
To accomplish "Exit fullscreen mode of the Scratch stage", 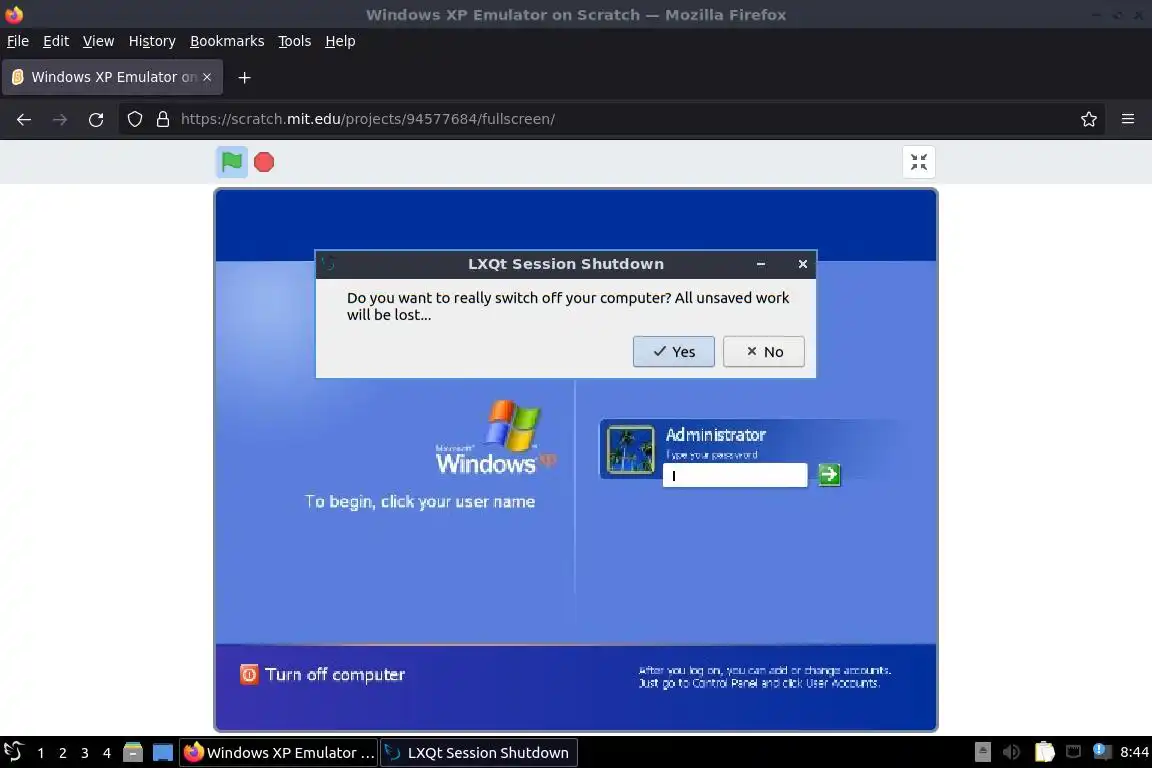I will (918, 162).
